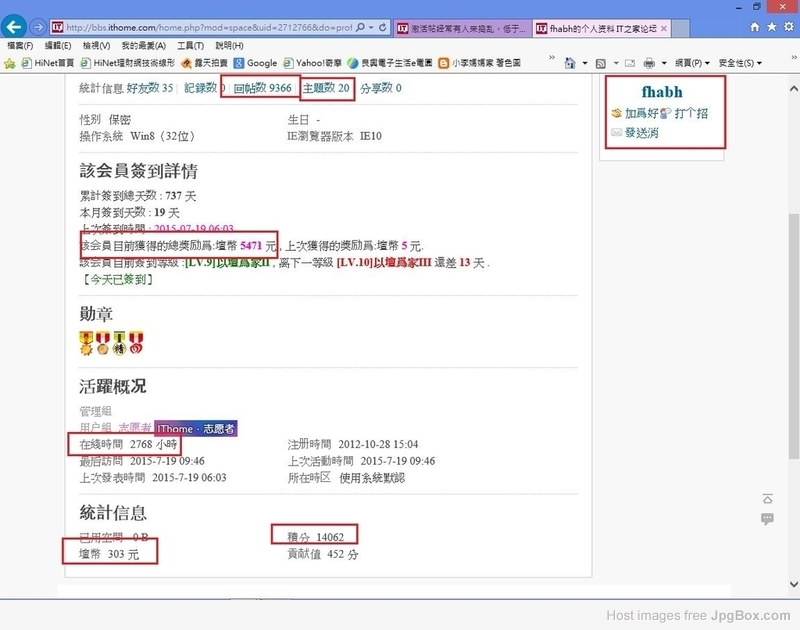Click the last medal badge icon
Viewport: 800px width, 630px height.
point(136,342)
